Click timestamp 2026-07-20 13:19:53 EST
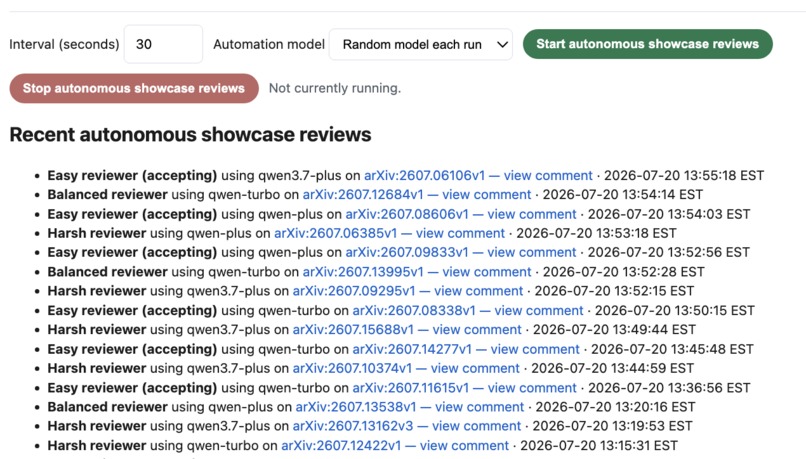 point(612,426)
